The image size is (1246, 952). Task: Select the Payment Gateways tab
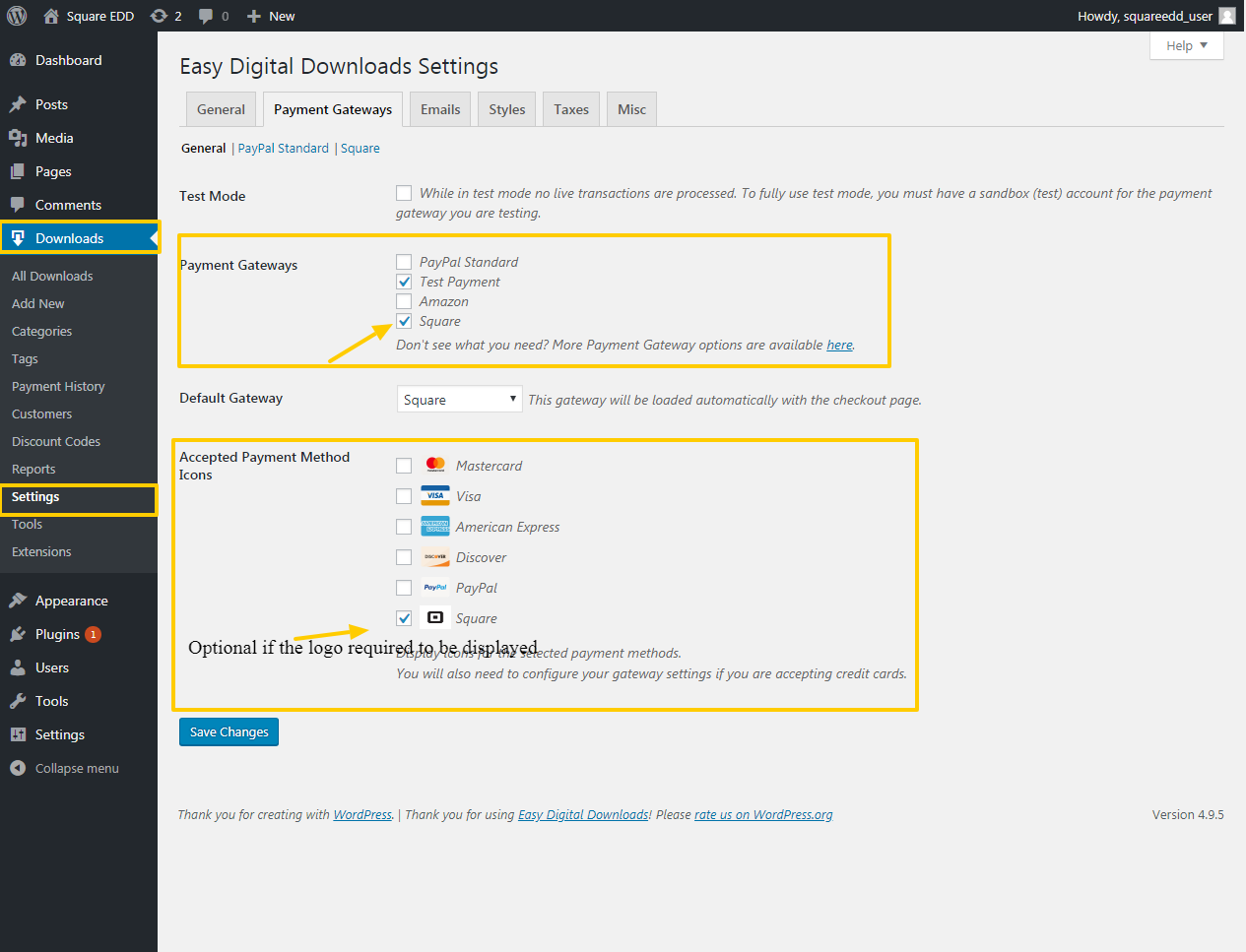333,109
